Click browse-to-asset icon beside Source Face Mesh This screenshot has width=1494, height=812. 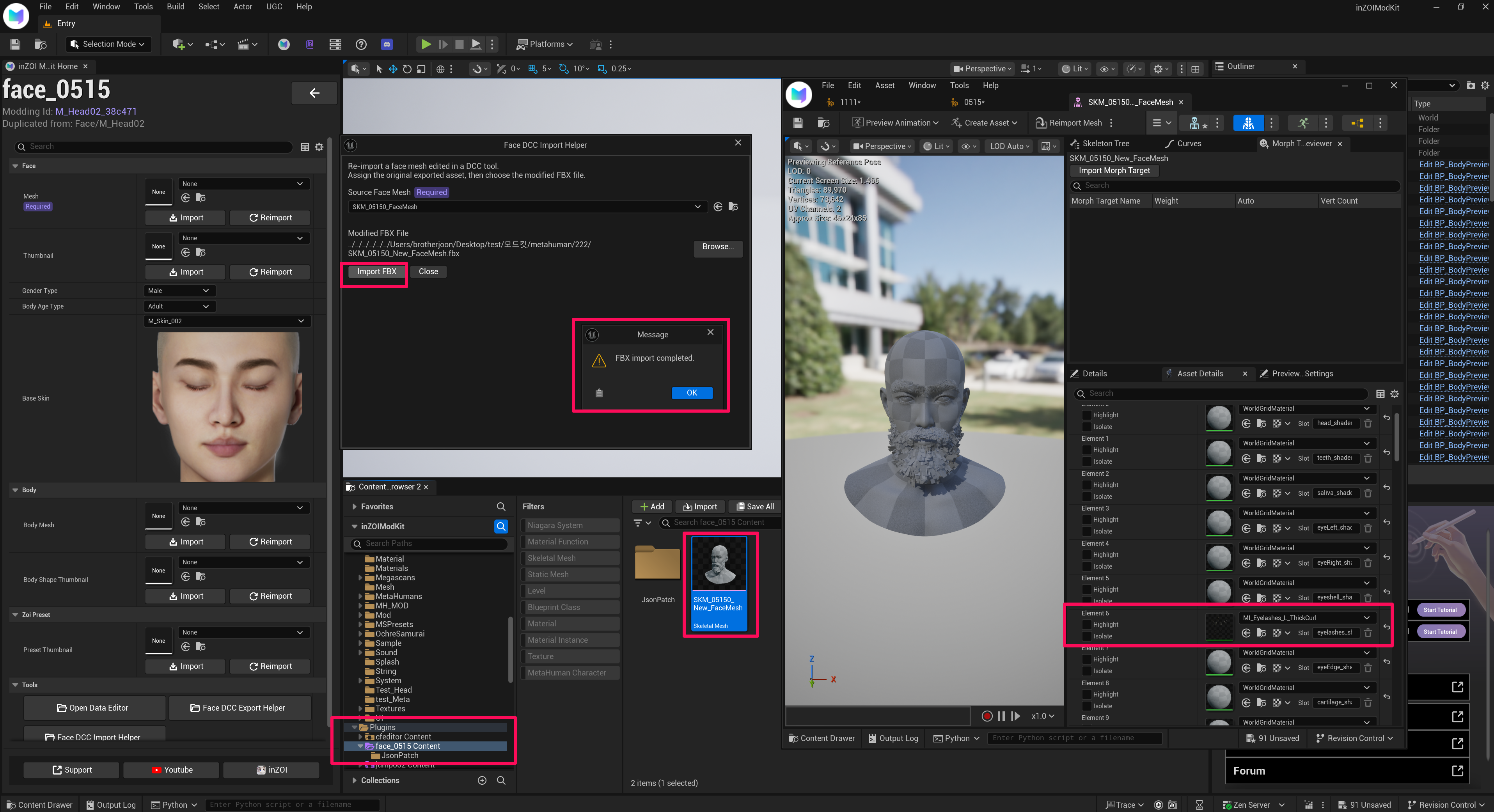tap(733, 206)
